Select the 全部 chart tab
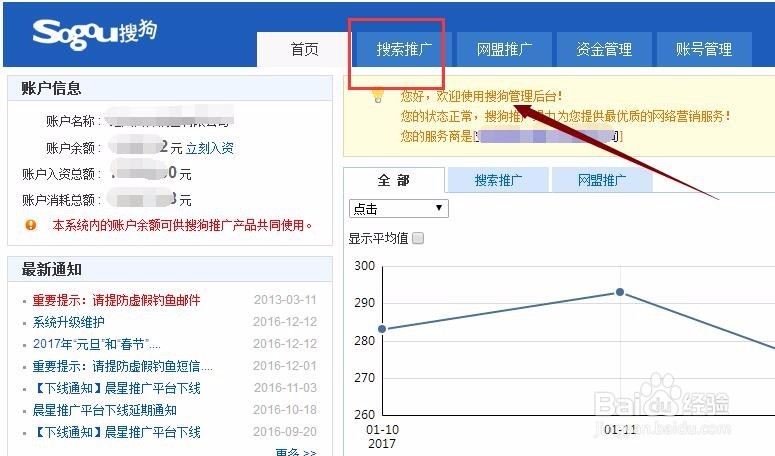Image resolution: width=775 pixels, height=456 pixels. click(394, 180)
